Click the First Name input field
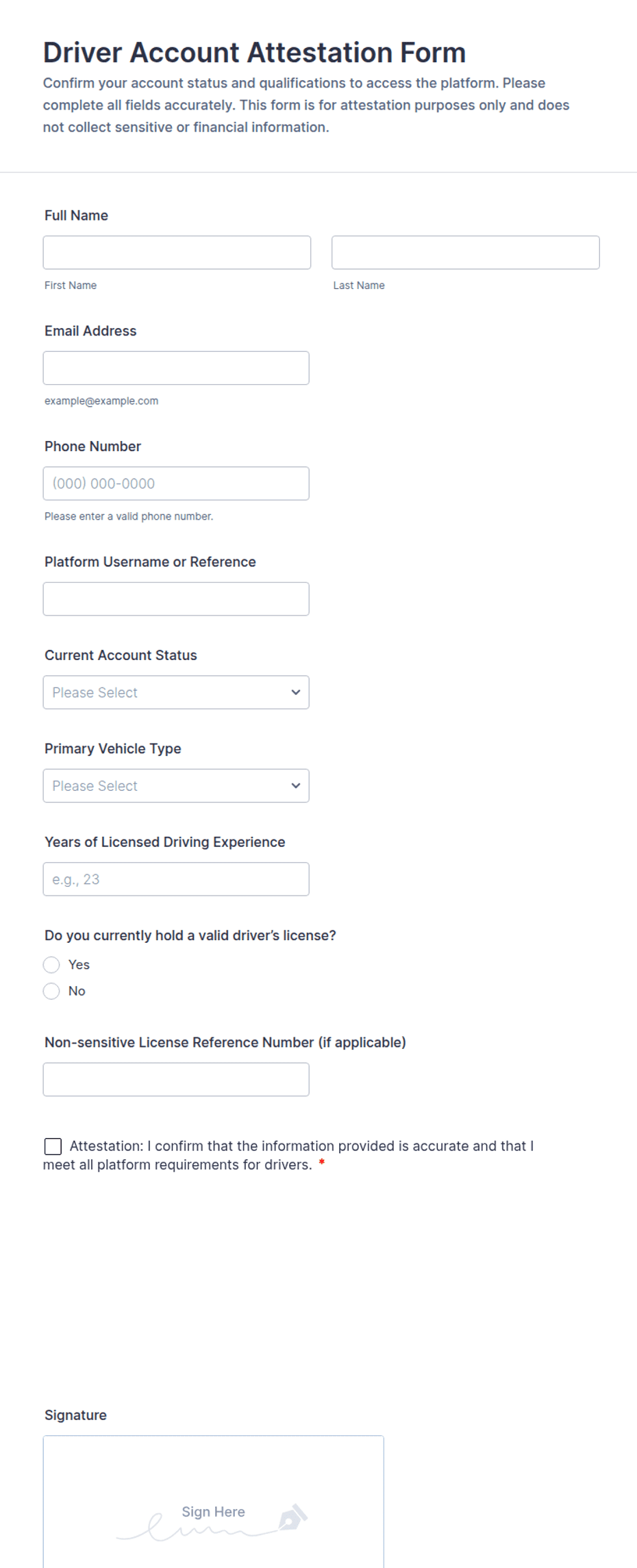 [x=177, y=253]
